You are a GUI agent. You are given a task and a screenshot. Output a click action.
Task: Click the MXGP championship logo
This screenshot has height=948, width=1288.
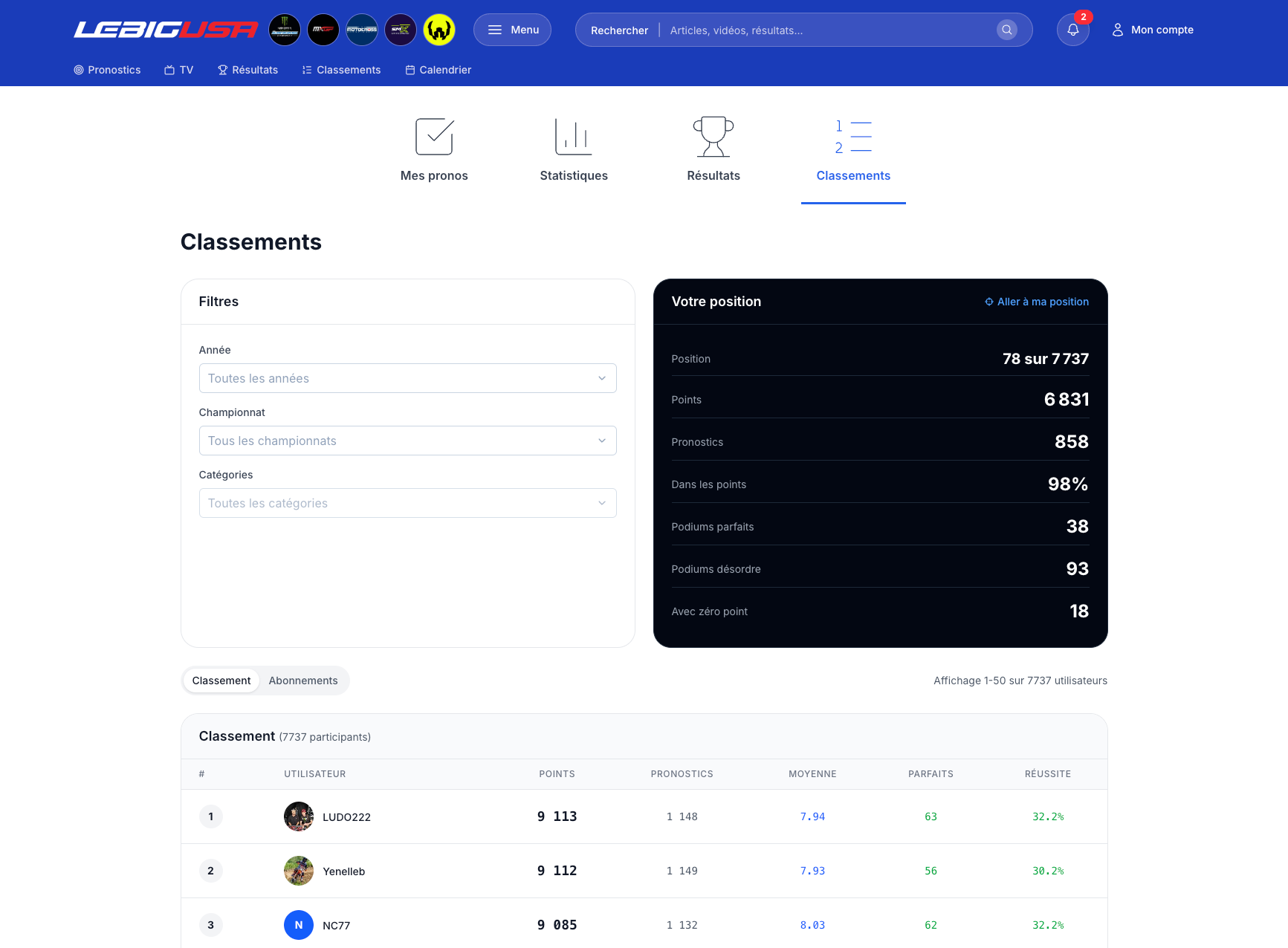point(323,30)
